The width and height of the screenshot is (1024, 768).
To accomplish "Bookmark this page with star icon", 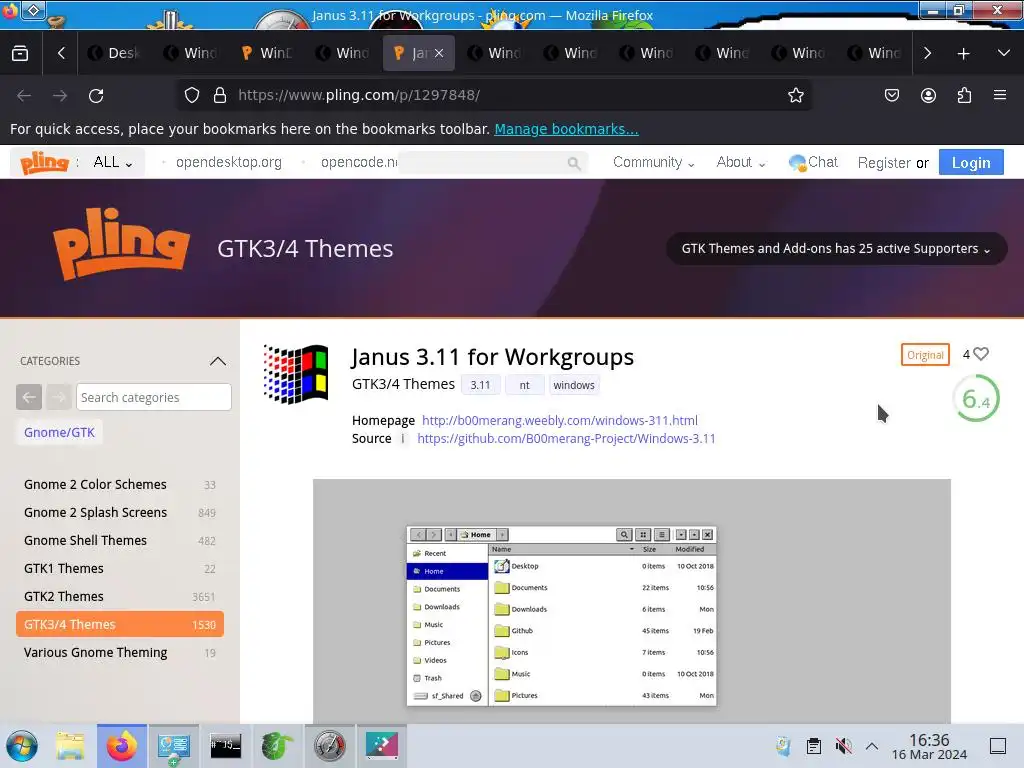I will [795, 95].
